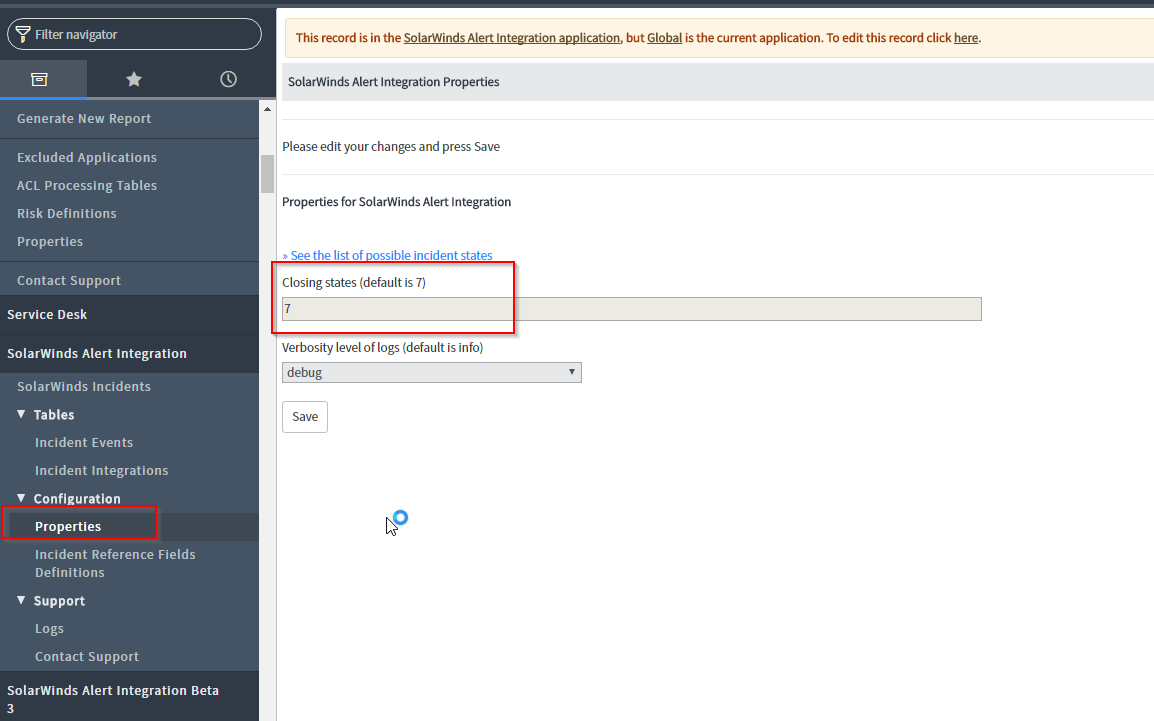Open Logs under Support

(x=49, y=628)
